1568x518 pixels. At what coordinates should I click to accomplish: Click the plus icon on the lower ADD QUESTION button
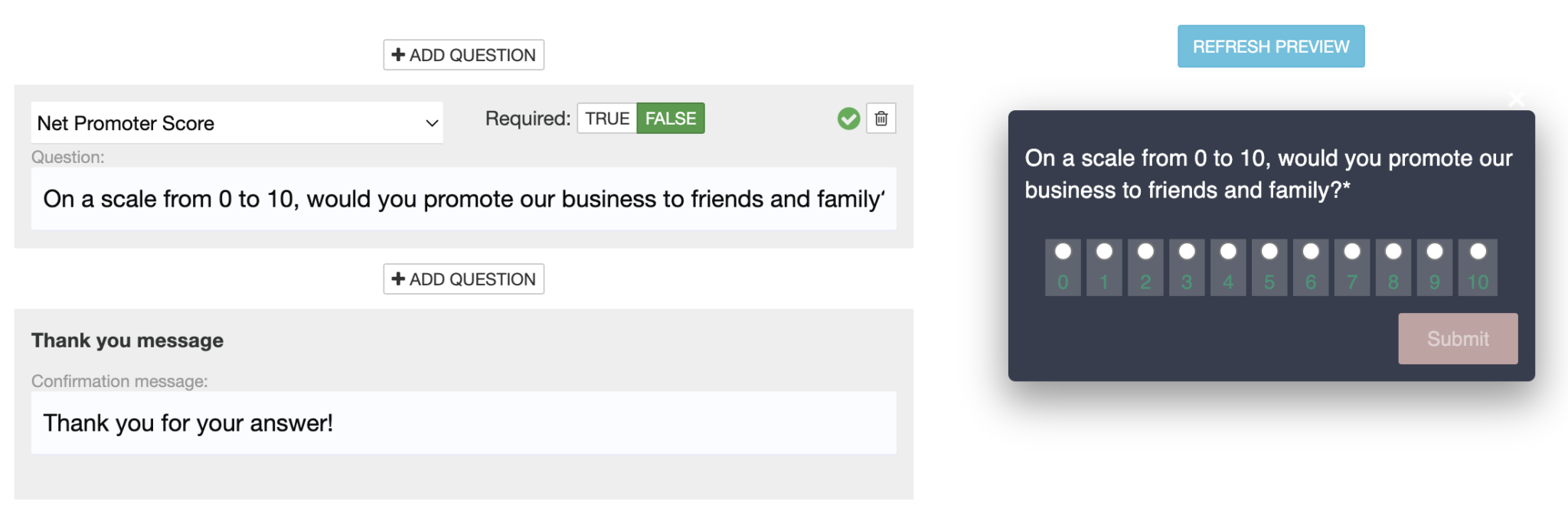pyautogui.click(x=399, y=279)
